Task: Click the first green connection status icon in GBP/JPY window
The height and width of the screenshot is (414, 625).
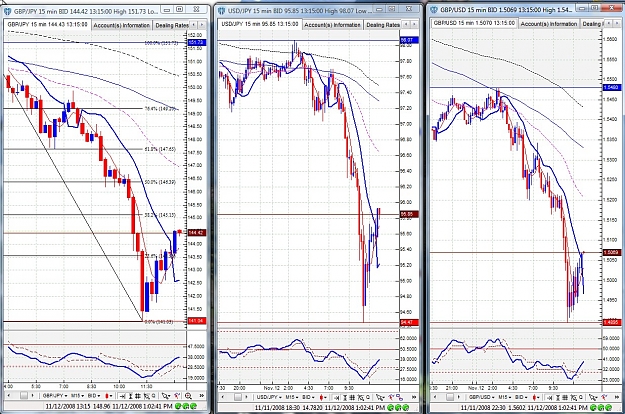Action: [x=178, y=406]
